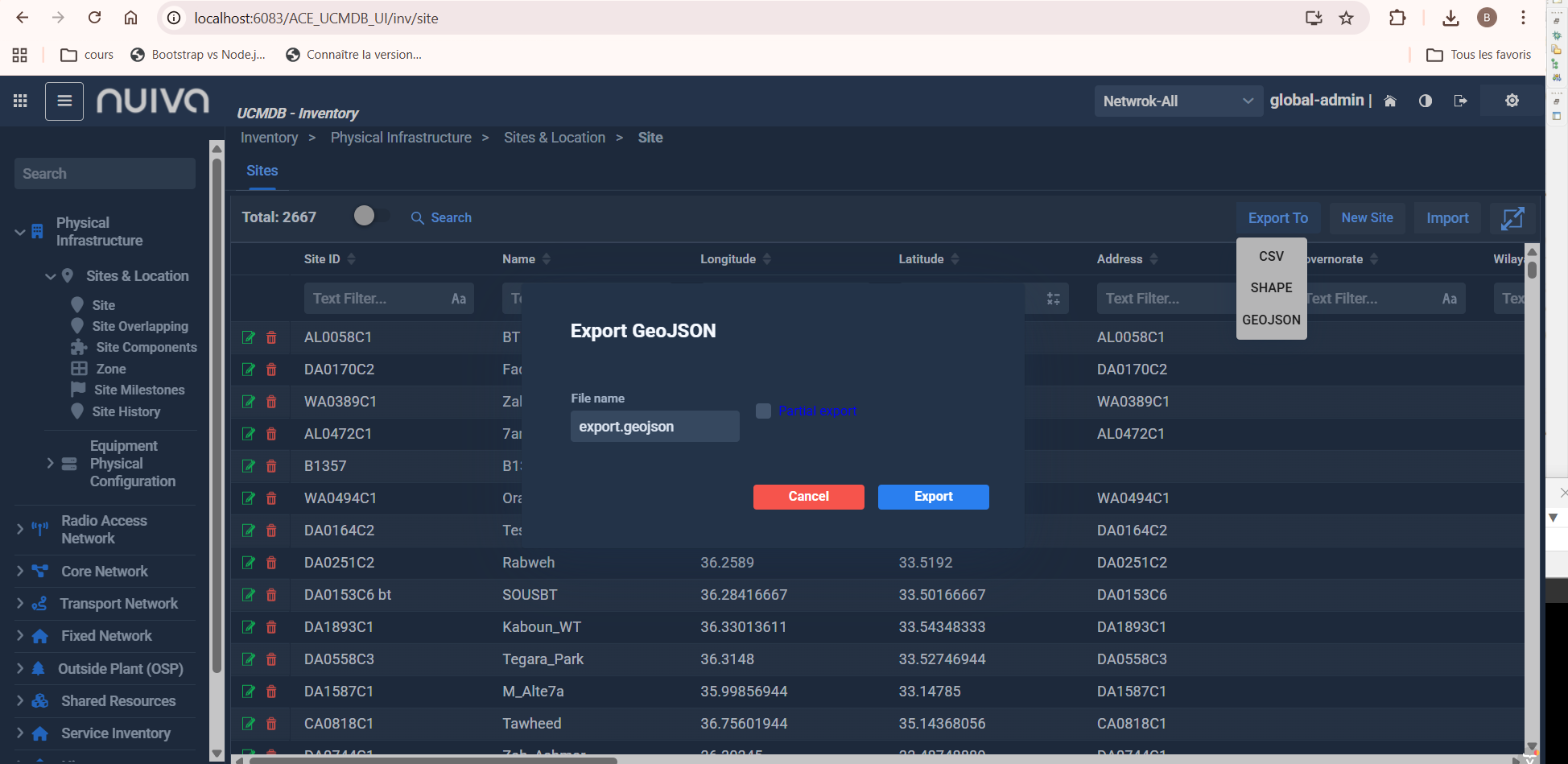The image size is (1568, 764).
Task: Click the logout icon in header
Action: point(1460,101)
